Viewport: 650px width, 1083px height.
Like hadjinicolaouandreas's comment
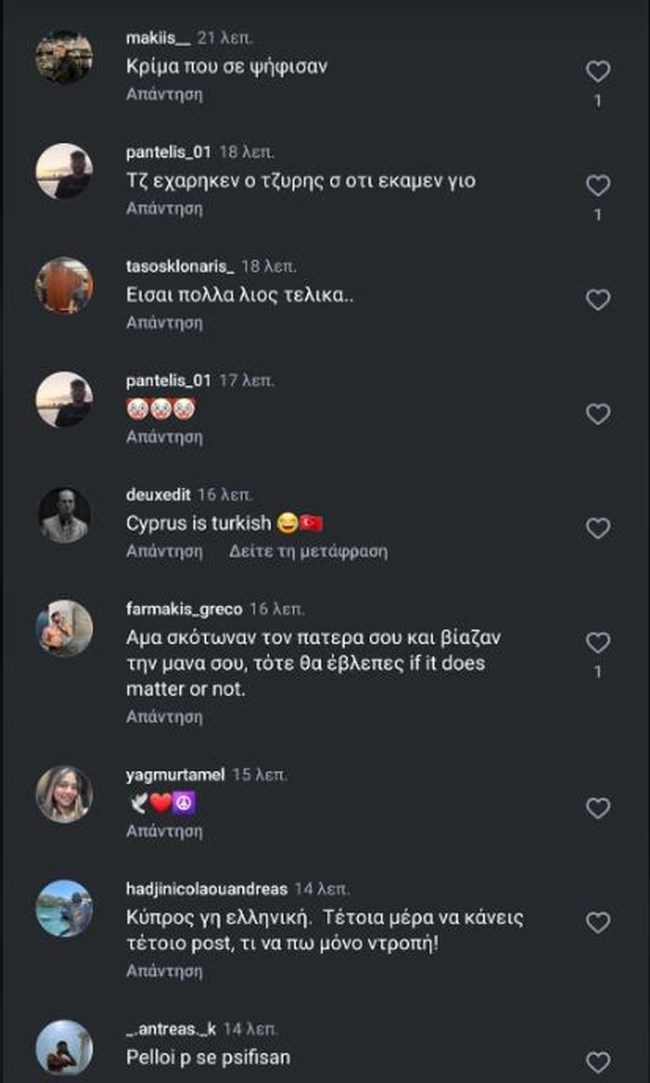pyautogui.click(x=598, y=922)
